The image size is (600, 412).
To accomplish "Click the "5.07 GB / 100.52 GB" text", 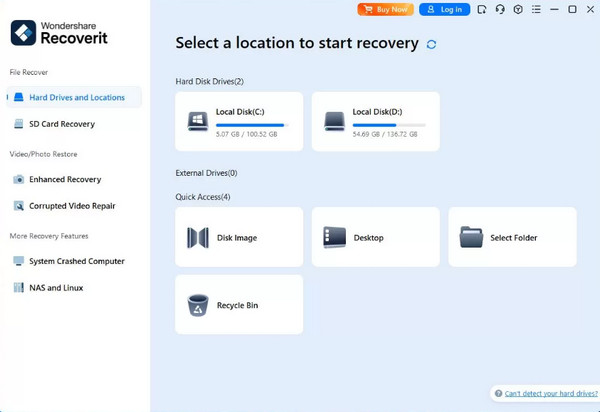I will pos(246,134).
